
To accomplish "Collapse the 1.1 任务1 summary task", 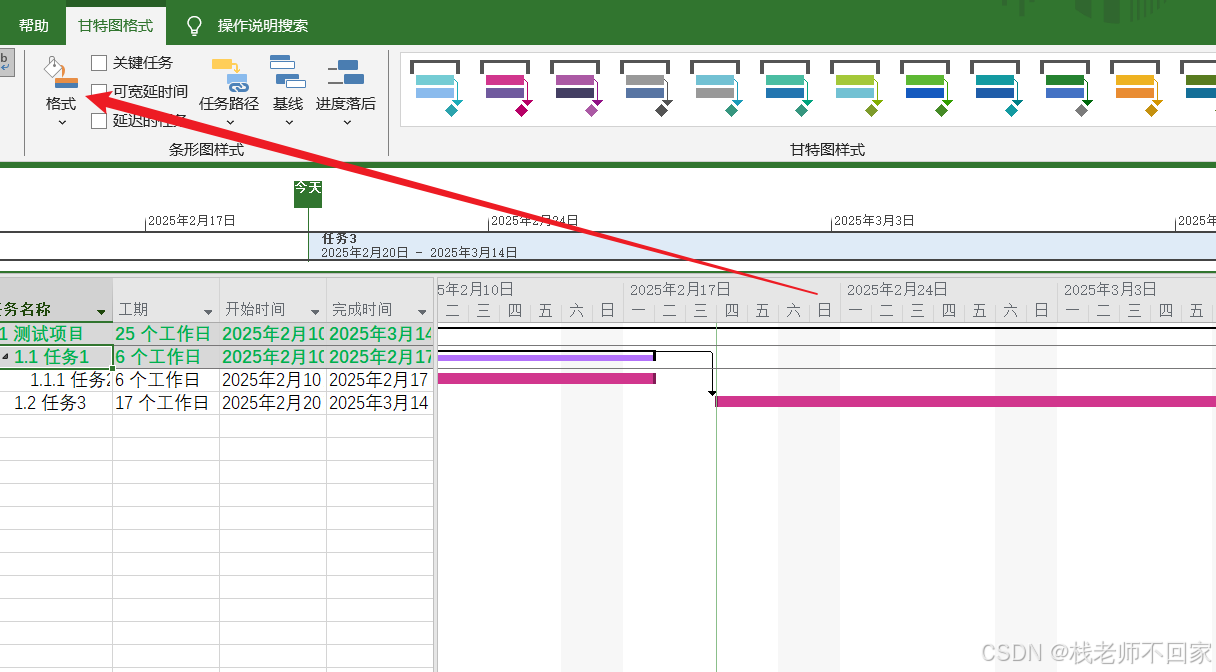I will click(x=5, y=357).
